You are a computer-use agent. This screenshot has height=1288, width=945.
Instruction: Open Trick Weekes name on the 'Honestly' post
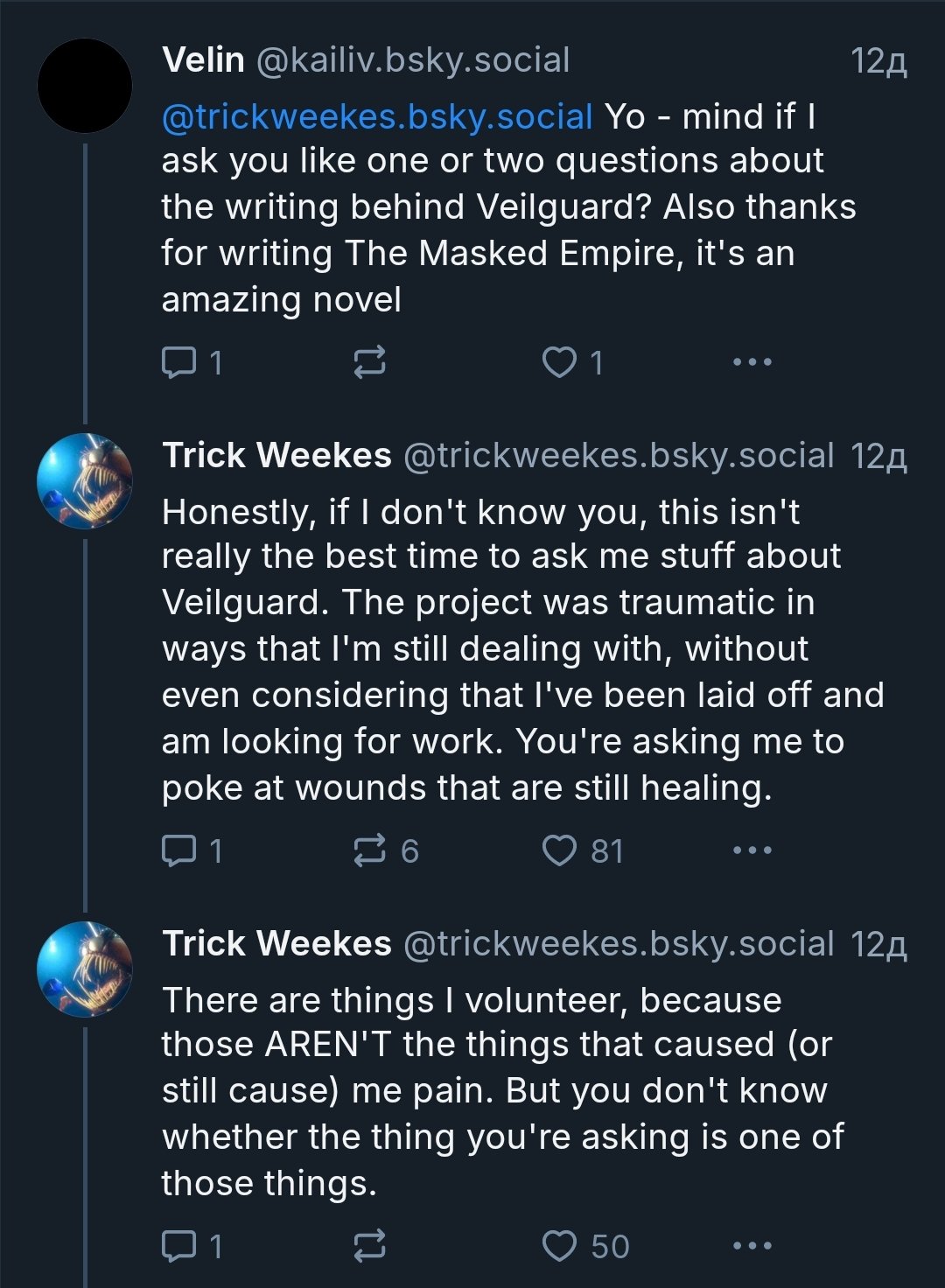click(276, 455)
